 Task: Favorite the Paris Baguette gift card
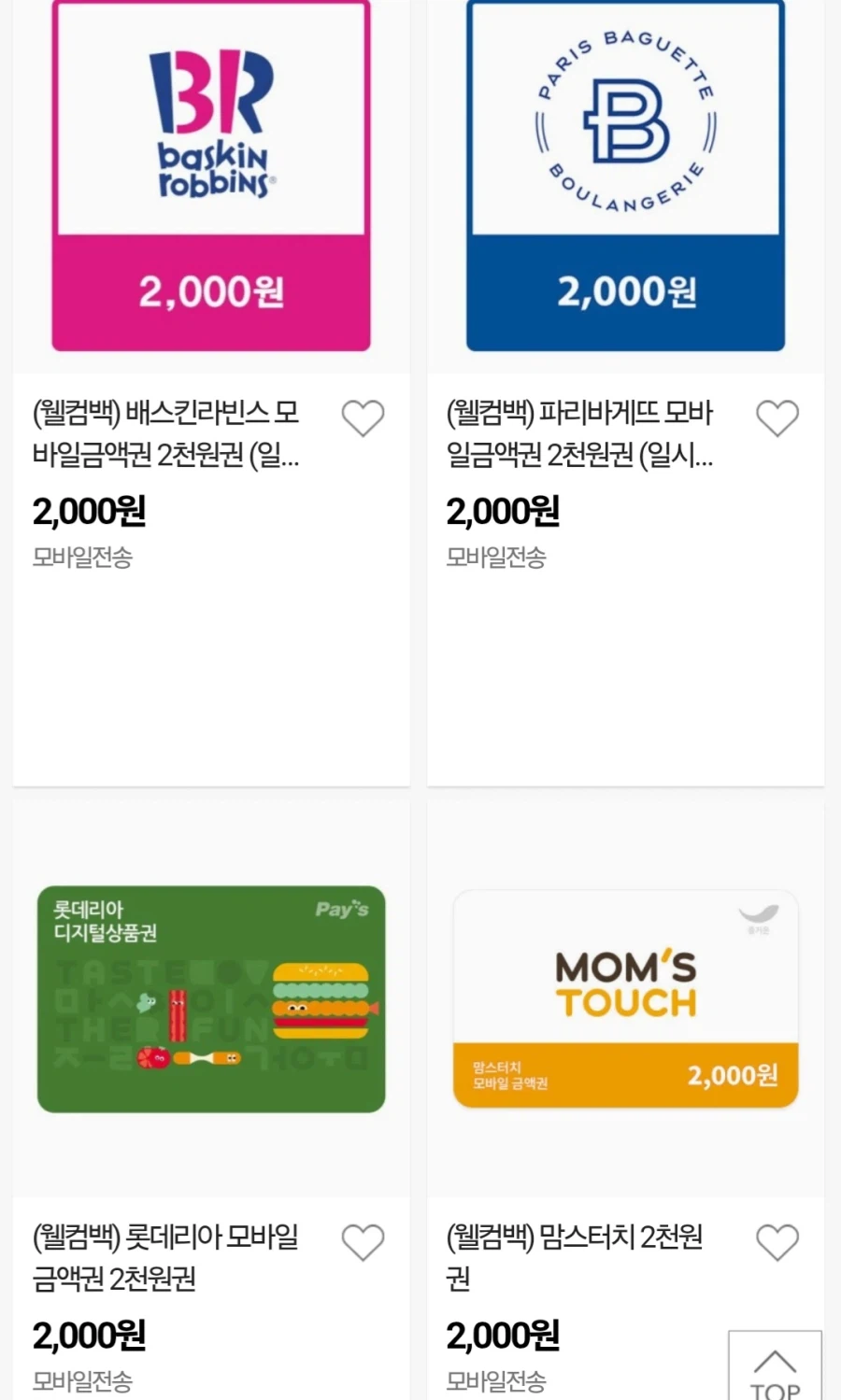(777, 417)
